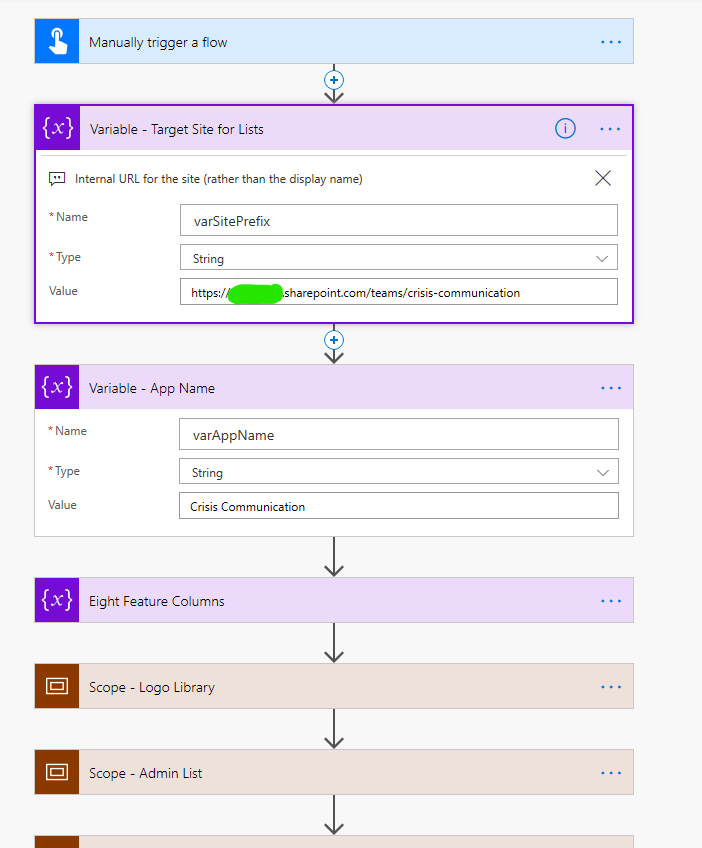Click the Crisis Communication value field
The height and width of the screenshot is (848, 702).
[x=398, y=506]
